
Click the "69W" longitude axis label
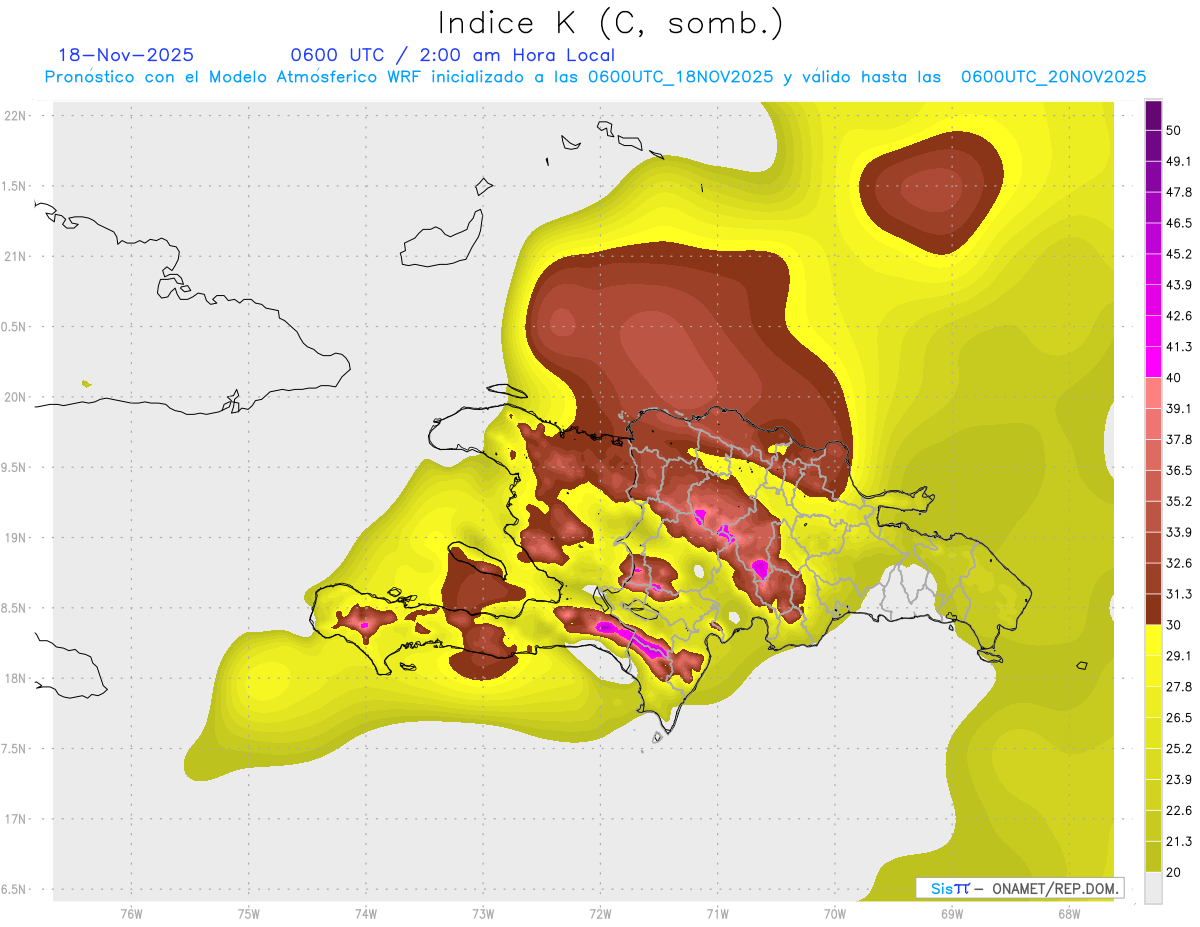tap(951, 914)
